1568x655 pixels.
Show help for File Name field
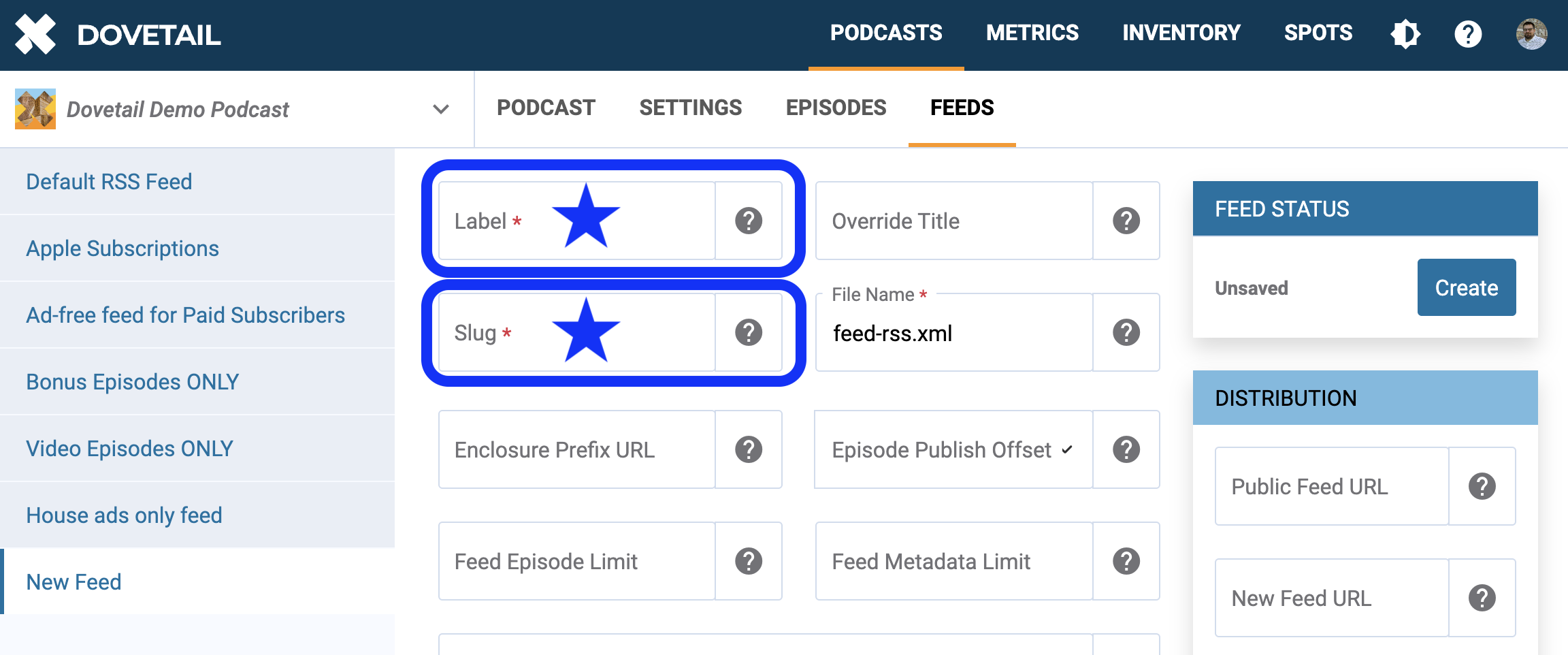pos(1126,332)
